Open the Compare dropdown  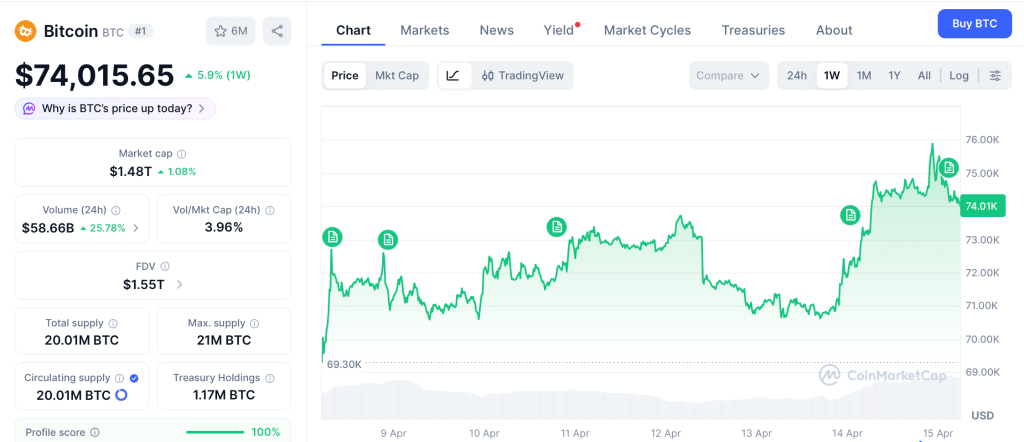click(x=728, y=75)
